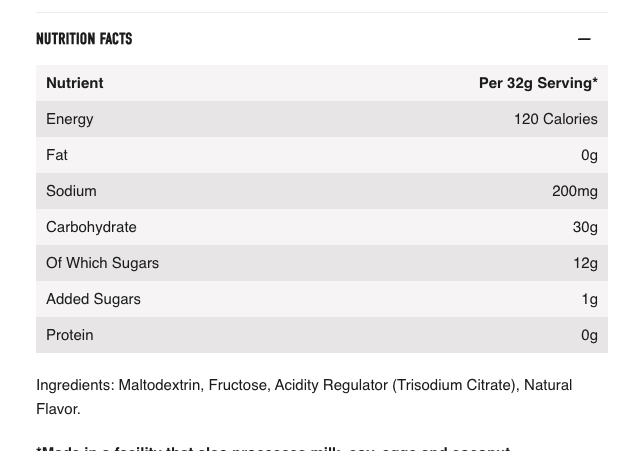The height and width of the screenshot is (451, 643).
Task: Select the Fat row label
Action: click(x=57, y=155)
